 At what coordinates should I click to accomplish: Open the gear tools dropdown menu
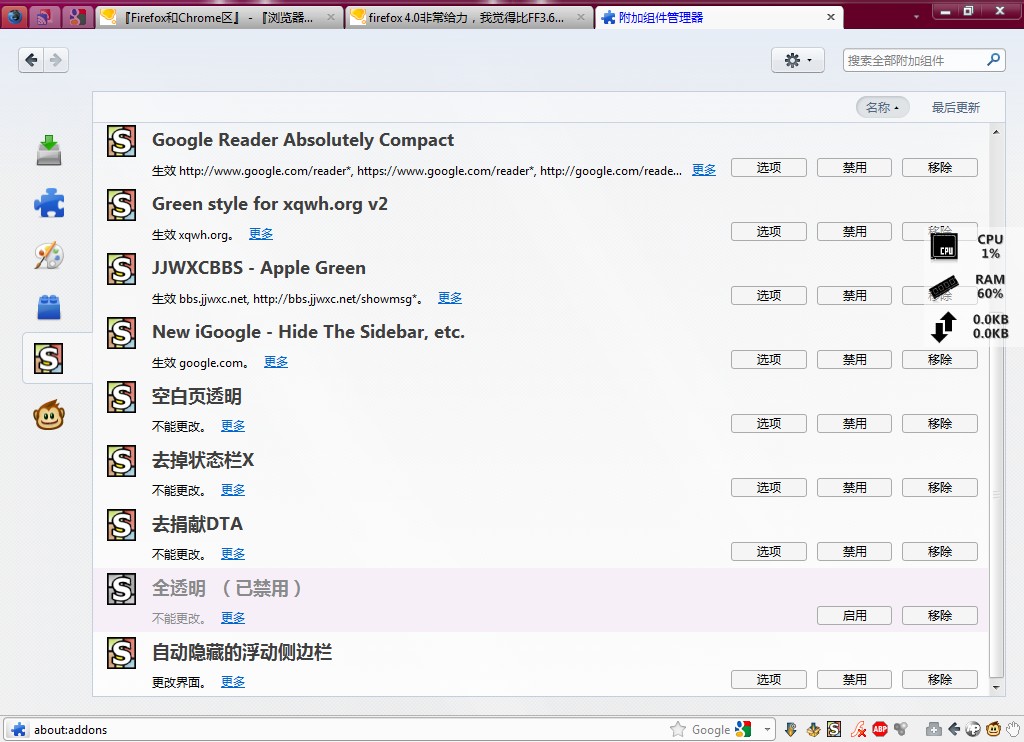click(x=797, y=60)
